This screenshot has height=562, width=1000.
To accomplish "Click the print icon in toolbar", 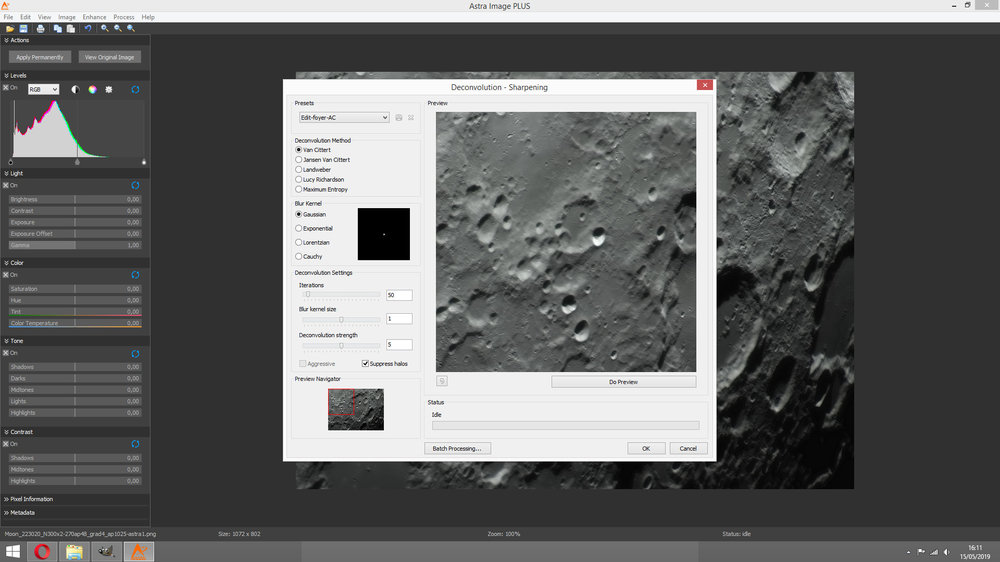I will (x=41, y=28).
